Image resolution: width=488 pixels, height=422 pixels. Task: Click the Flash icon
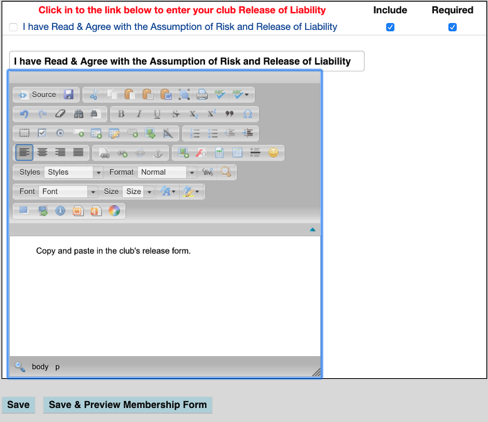coord(201,153)
